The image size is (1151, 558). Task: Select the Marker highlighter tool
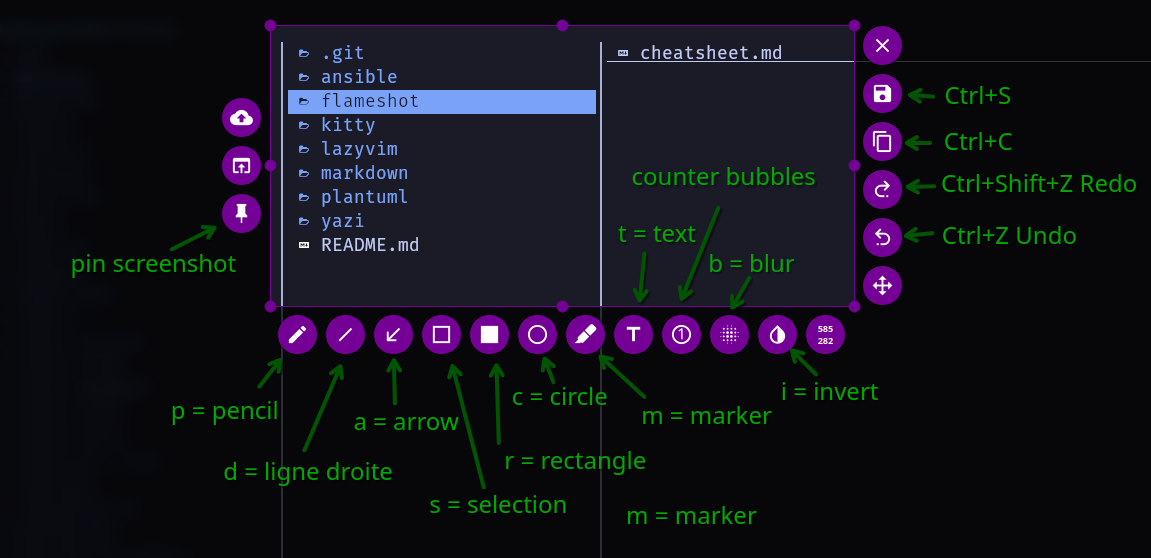coord(586,335)
